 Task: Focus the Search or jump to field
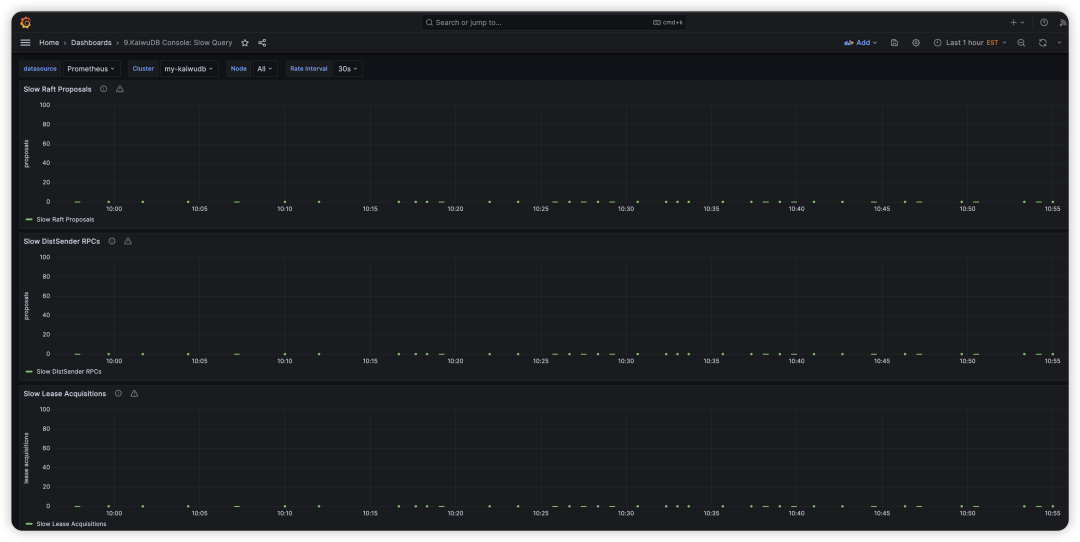(x=554, y=23)
